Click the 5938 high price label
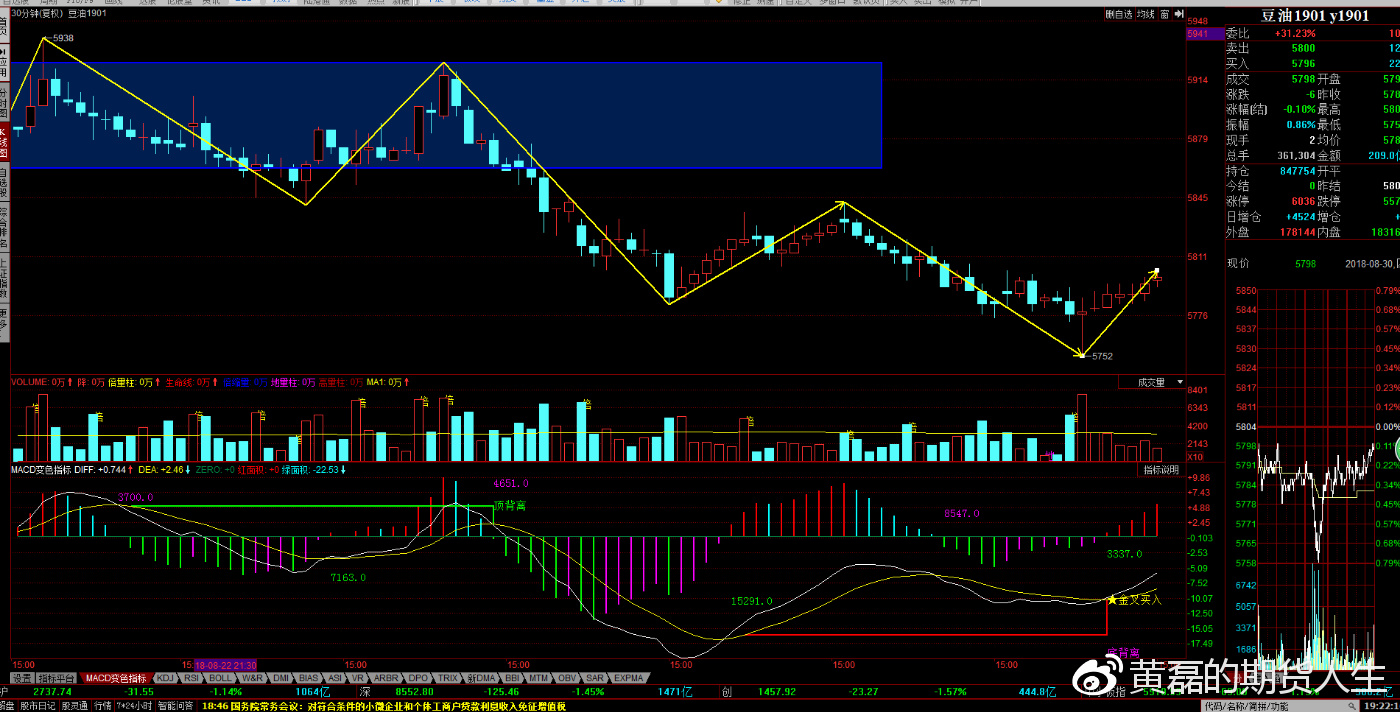 click(x=62, y=38)
